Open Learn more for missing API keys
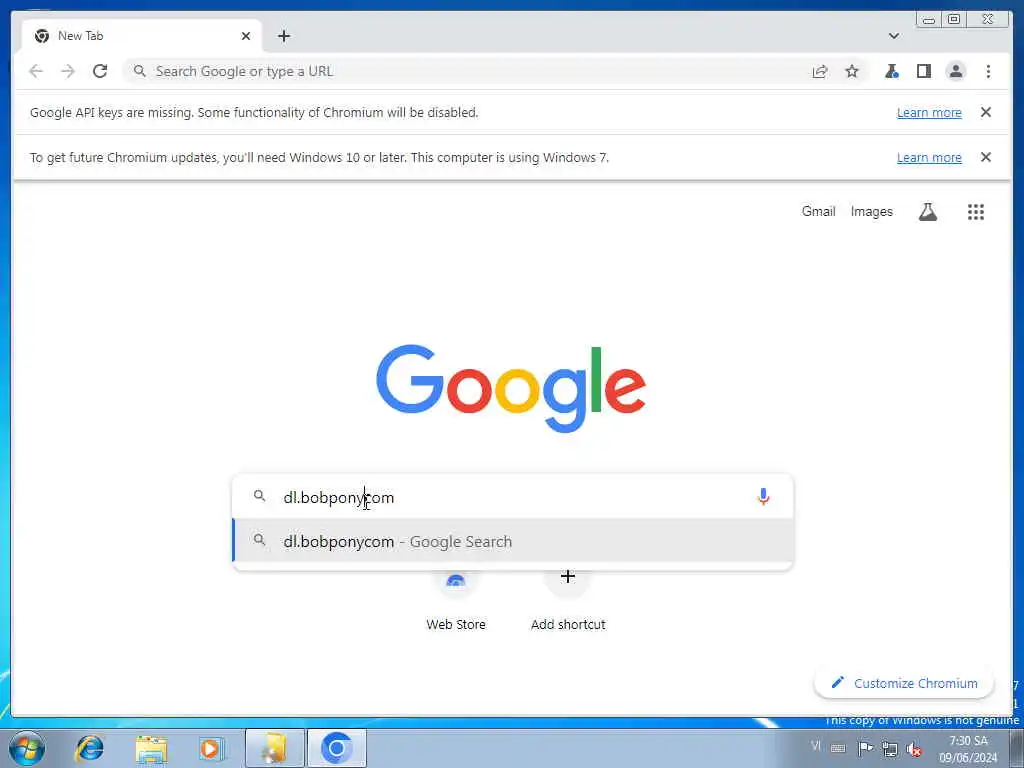This screenshot has width=1024, height=768. [x=929, y=112]
